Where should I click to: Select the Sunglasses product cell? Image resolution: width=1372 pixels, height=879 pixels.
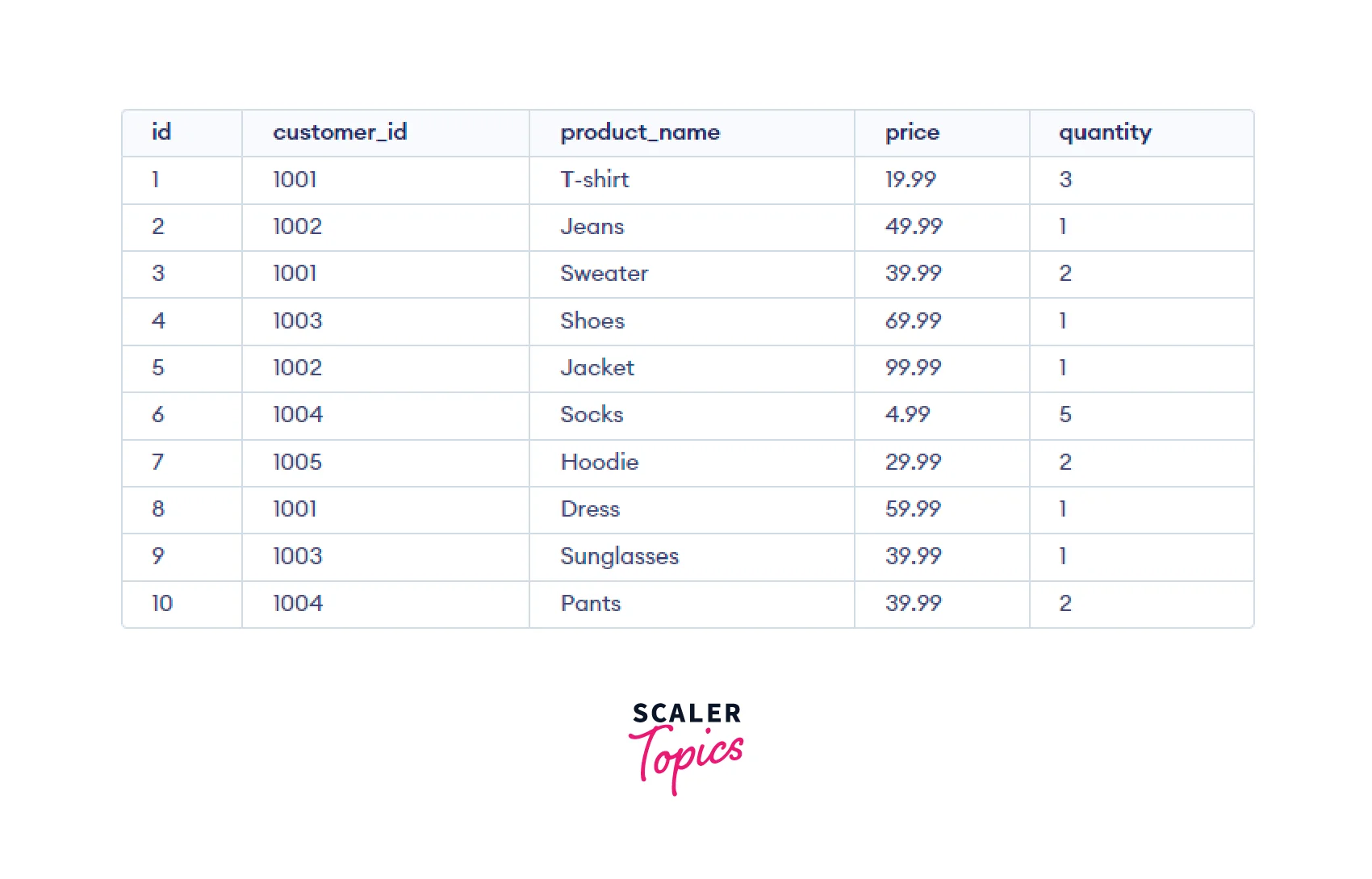coord(620,556)
